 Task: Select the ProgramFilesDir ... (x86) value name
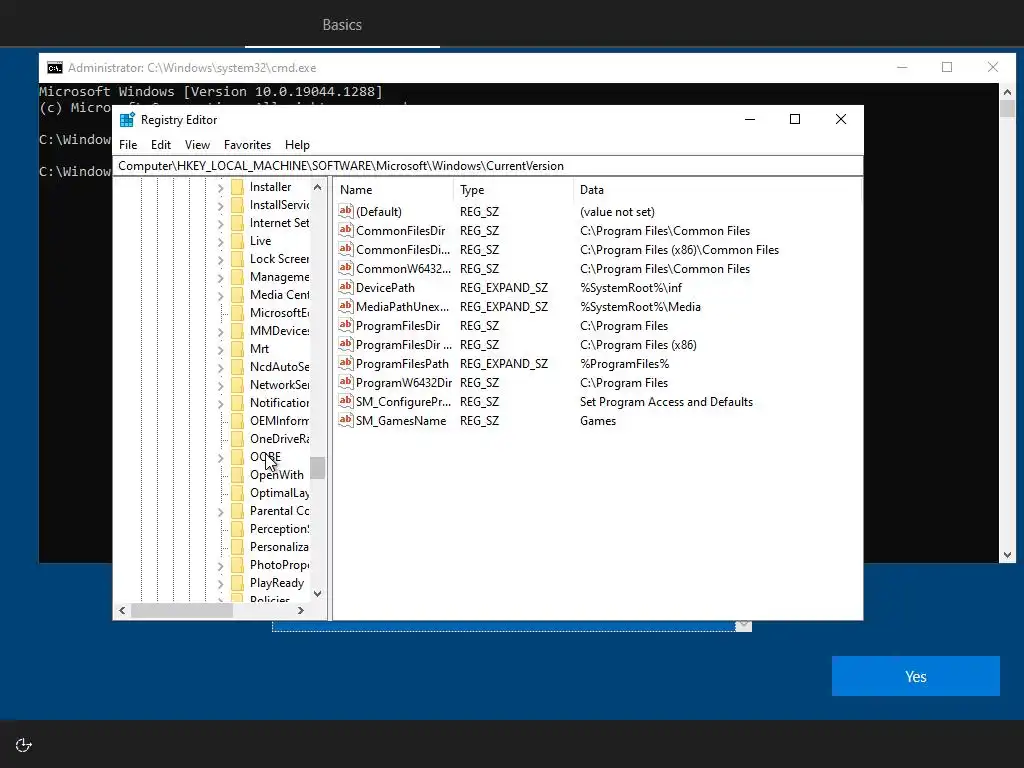click(x=404, y=345)
